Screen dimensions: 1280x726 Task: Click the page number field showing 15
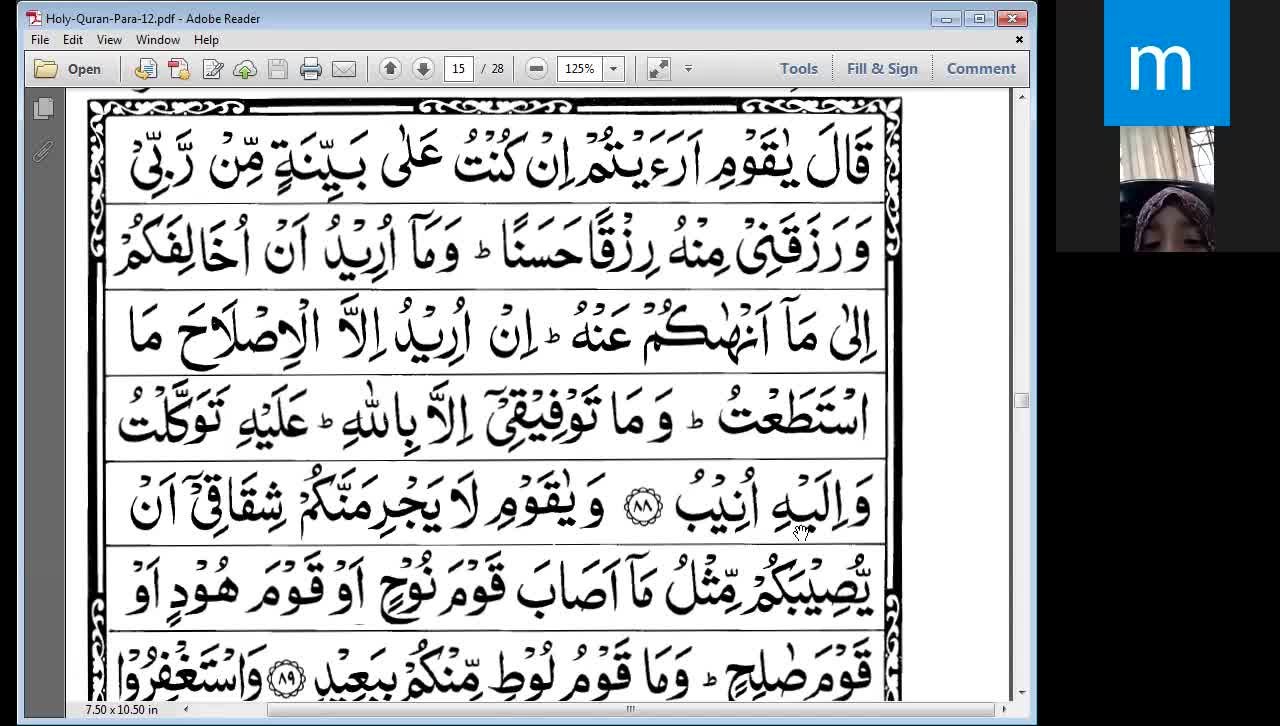[458, 69]
